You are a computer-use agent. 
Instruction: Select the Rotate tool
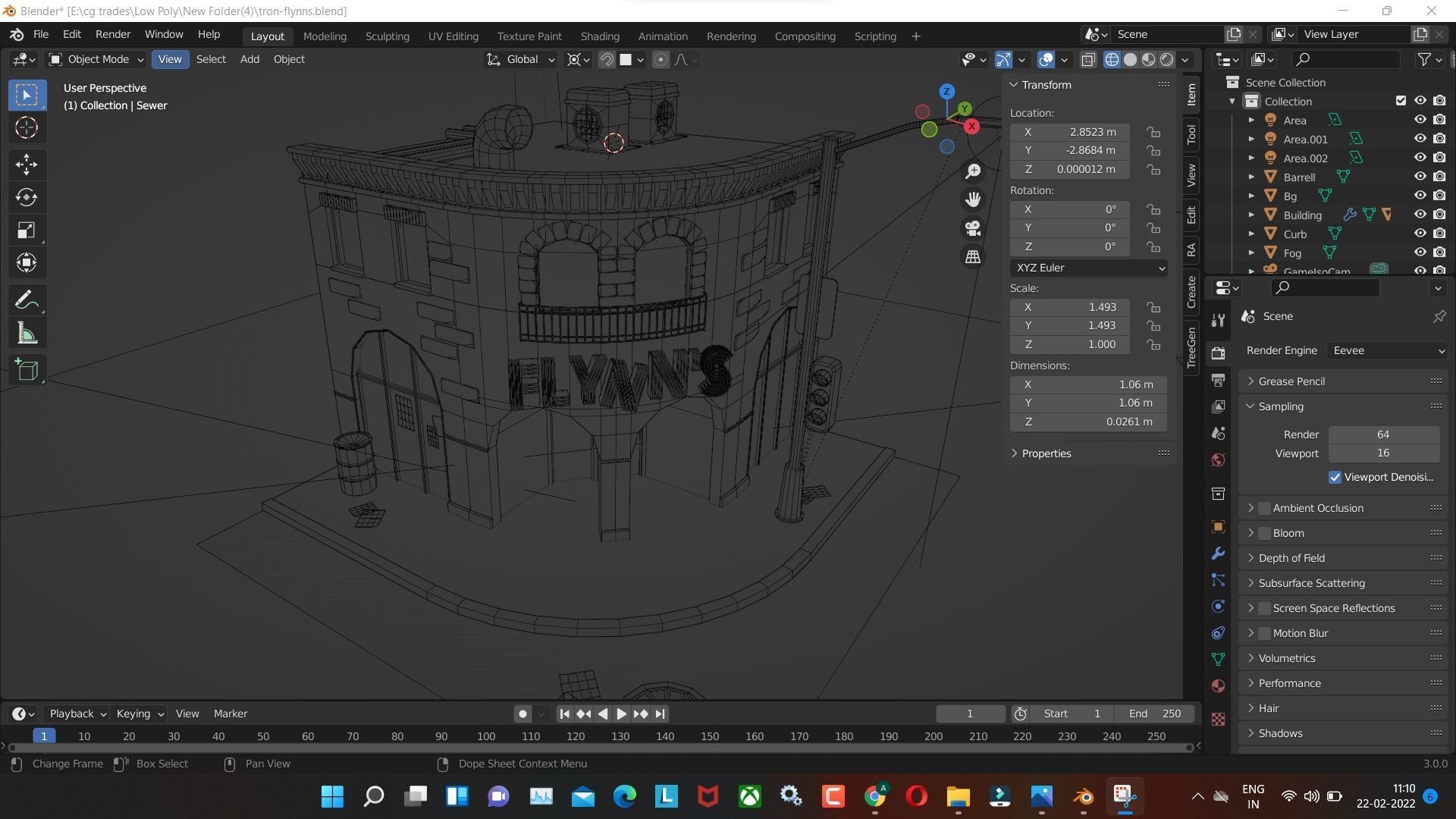coord(27,197)
